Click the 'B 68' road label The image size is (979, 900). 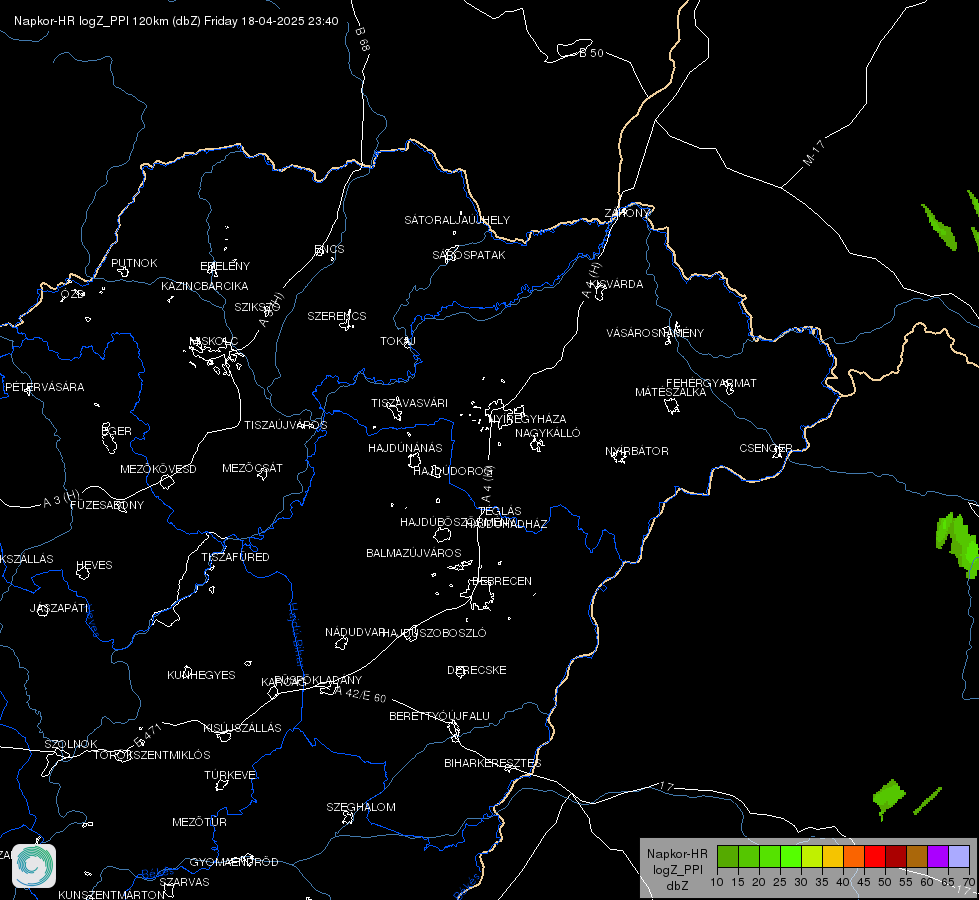(363, 39)
